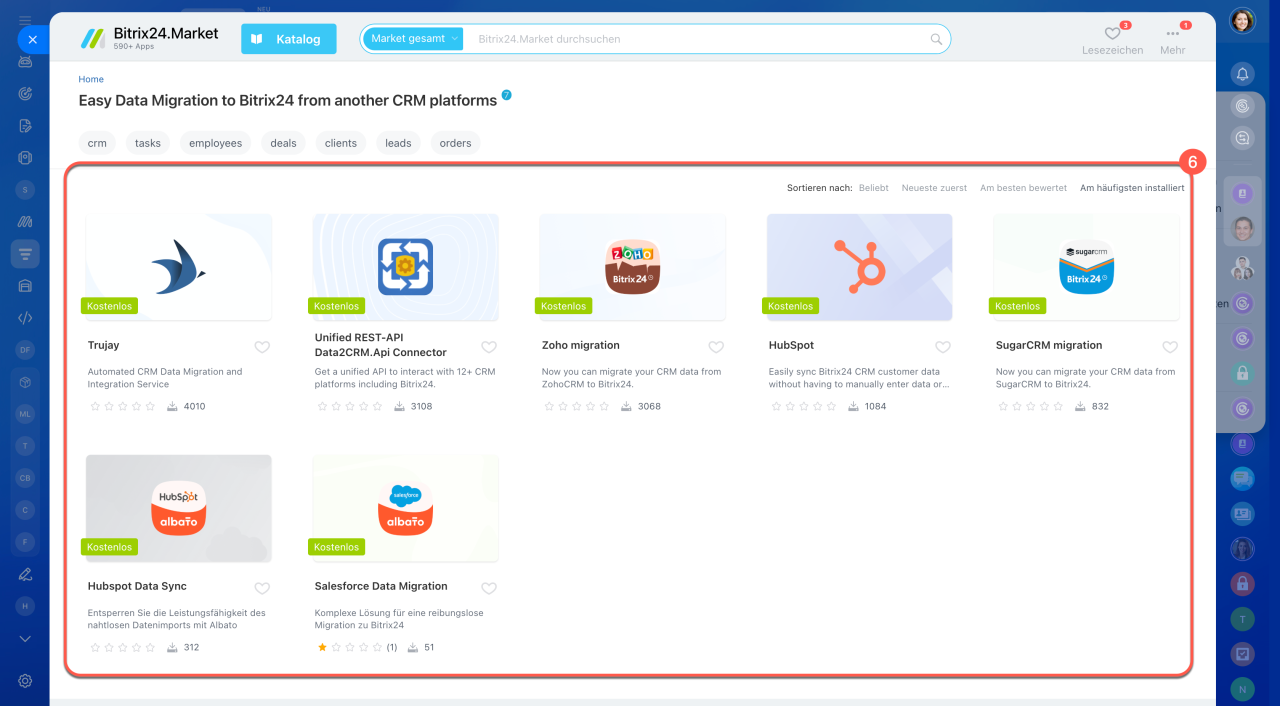Screen dimensions: 1280x706
Task: Click the highlighted funnel icon in the sidebar
Action: 26,254
